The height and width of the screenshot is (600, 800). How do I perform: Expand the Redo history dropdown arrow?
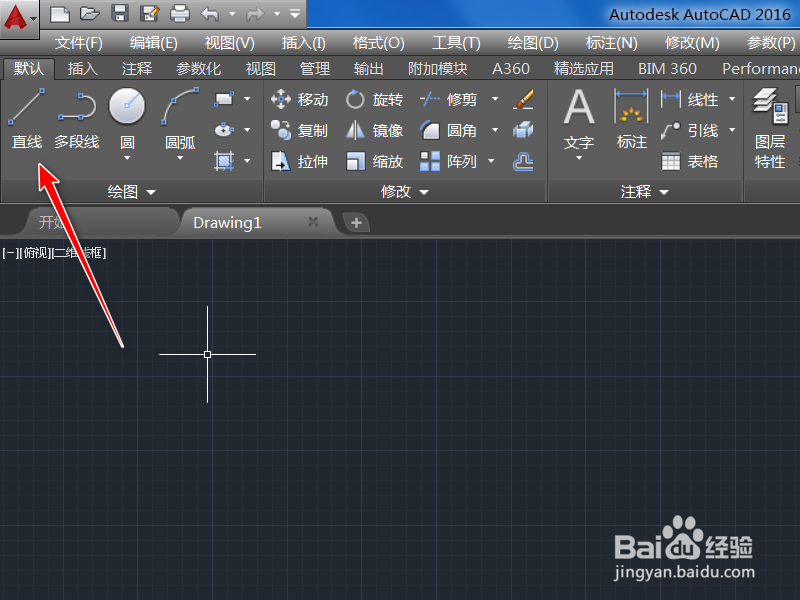(277, 14)
